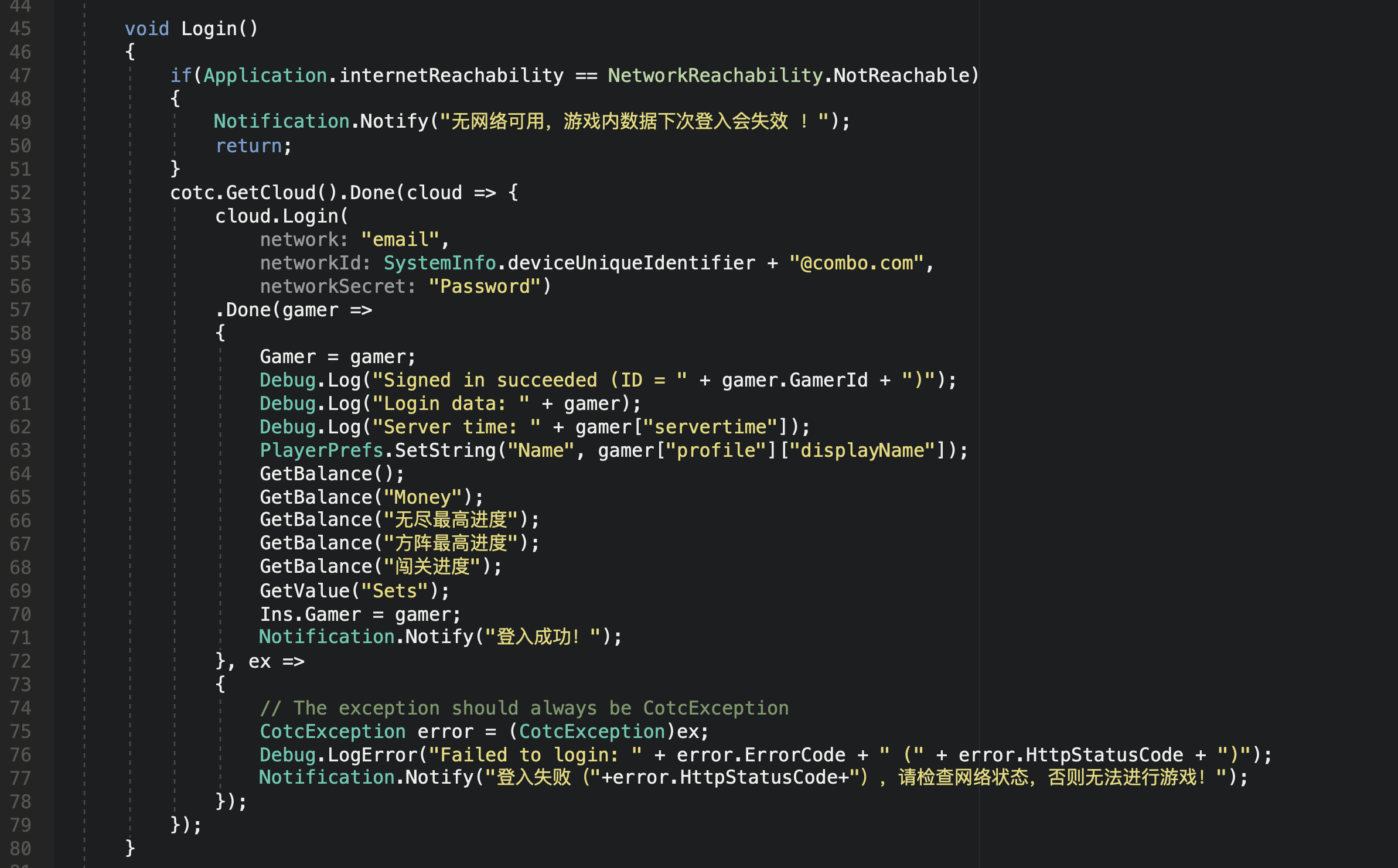This screenshot has height=868, width=1398.
Task: Click the "Money" string on line 65
Action: (423, 497)
